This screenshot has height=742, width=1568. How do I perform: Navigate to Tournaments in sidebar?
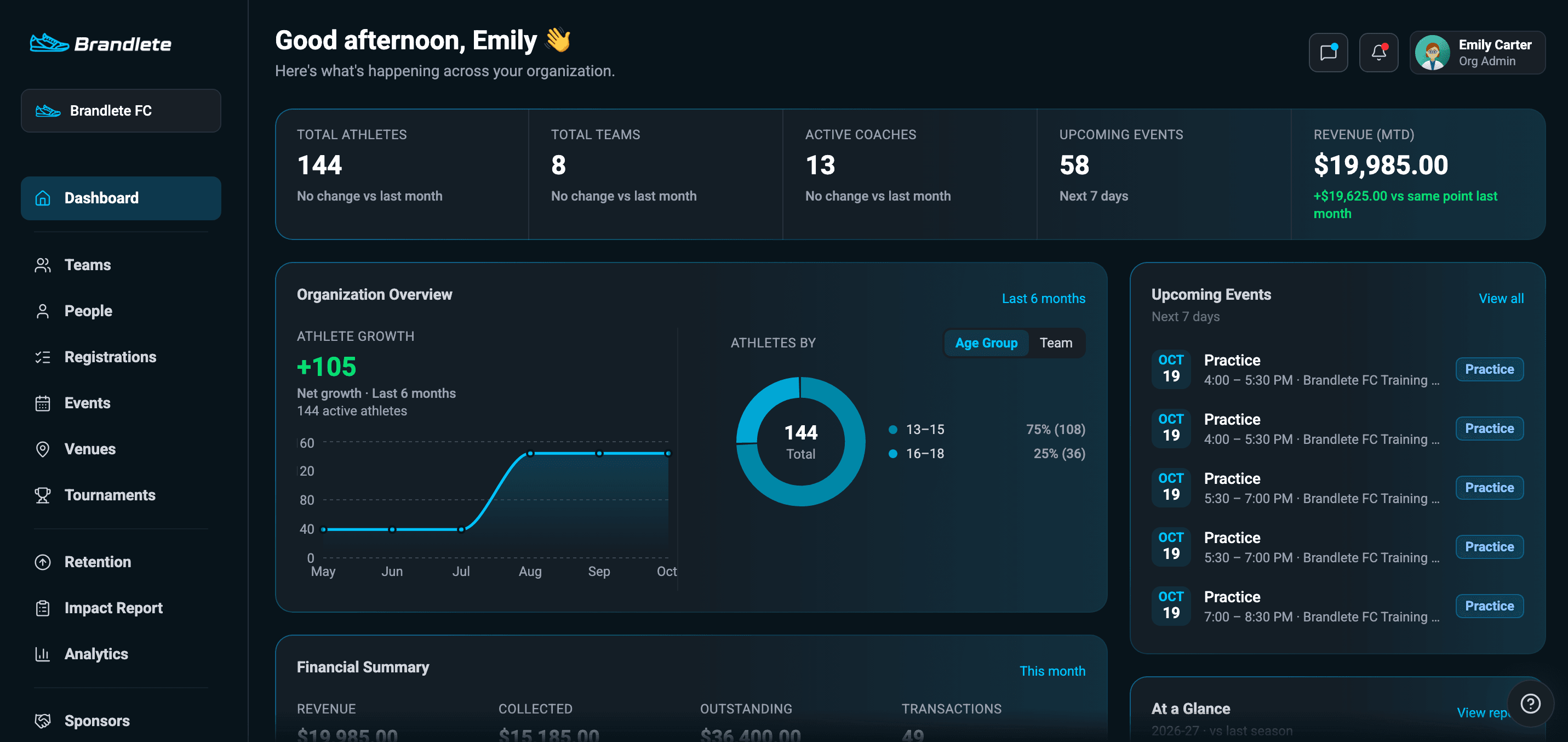tap(121, 495)
